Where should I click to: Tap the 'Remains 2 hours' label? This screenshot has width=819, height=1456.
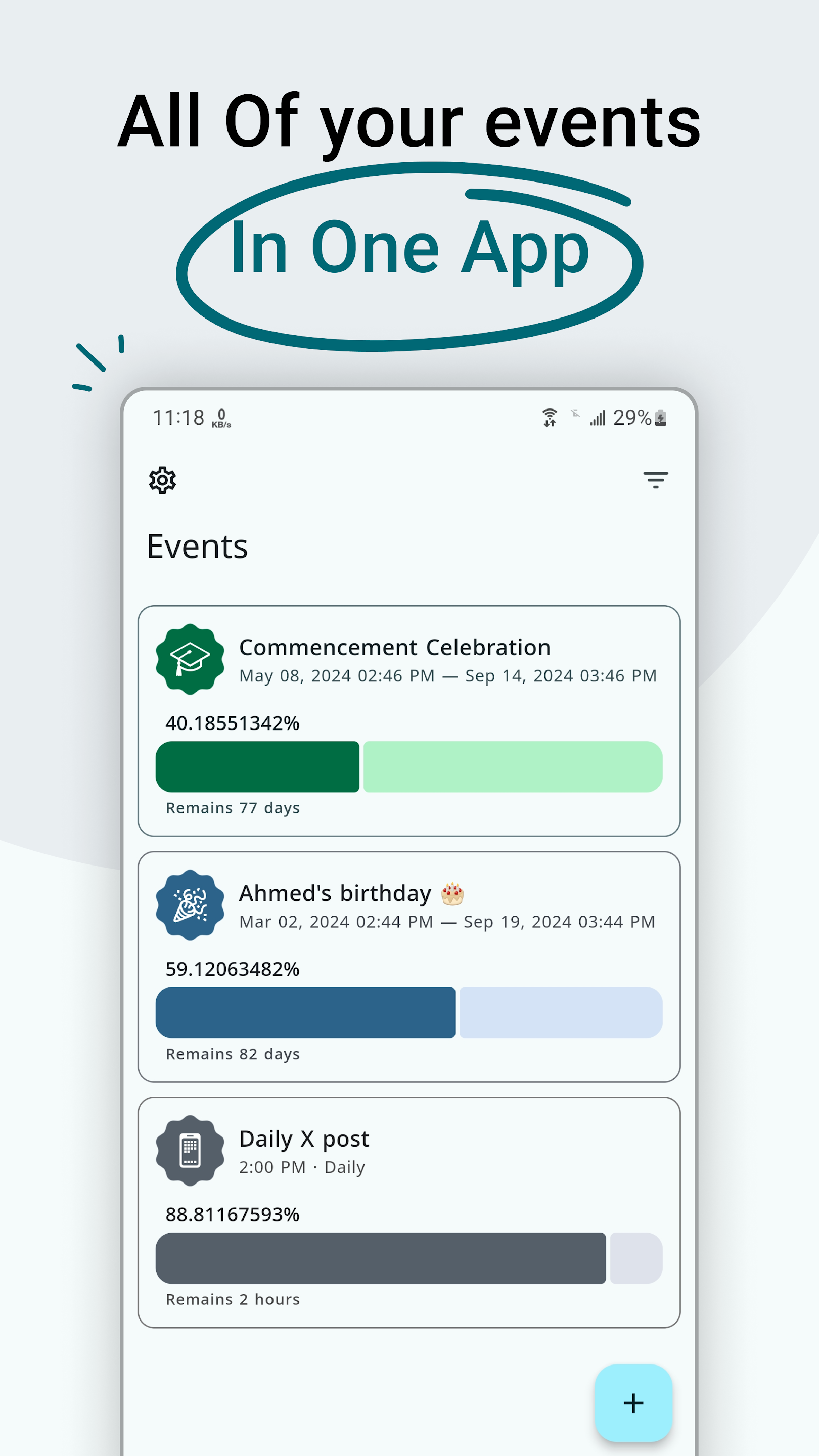coord(233,1299)
